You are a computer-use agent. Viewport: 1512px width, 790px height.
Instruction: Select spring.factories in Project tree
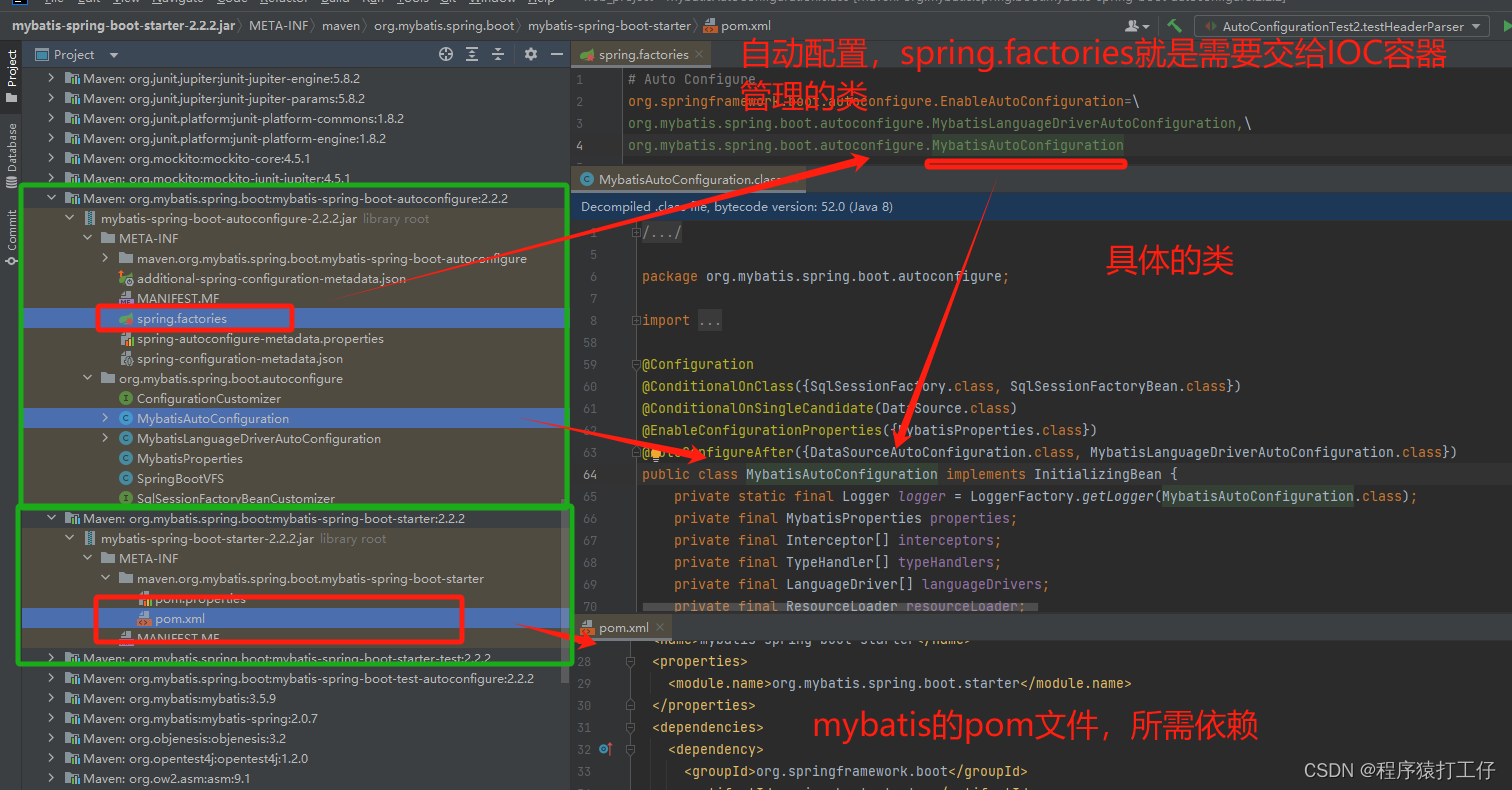point(182,319)
